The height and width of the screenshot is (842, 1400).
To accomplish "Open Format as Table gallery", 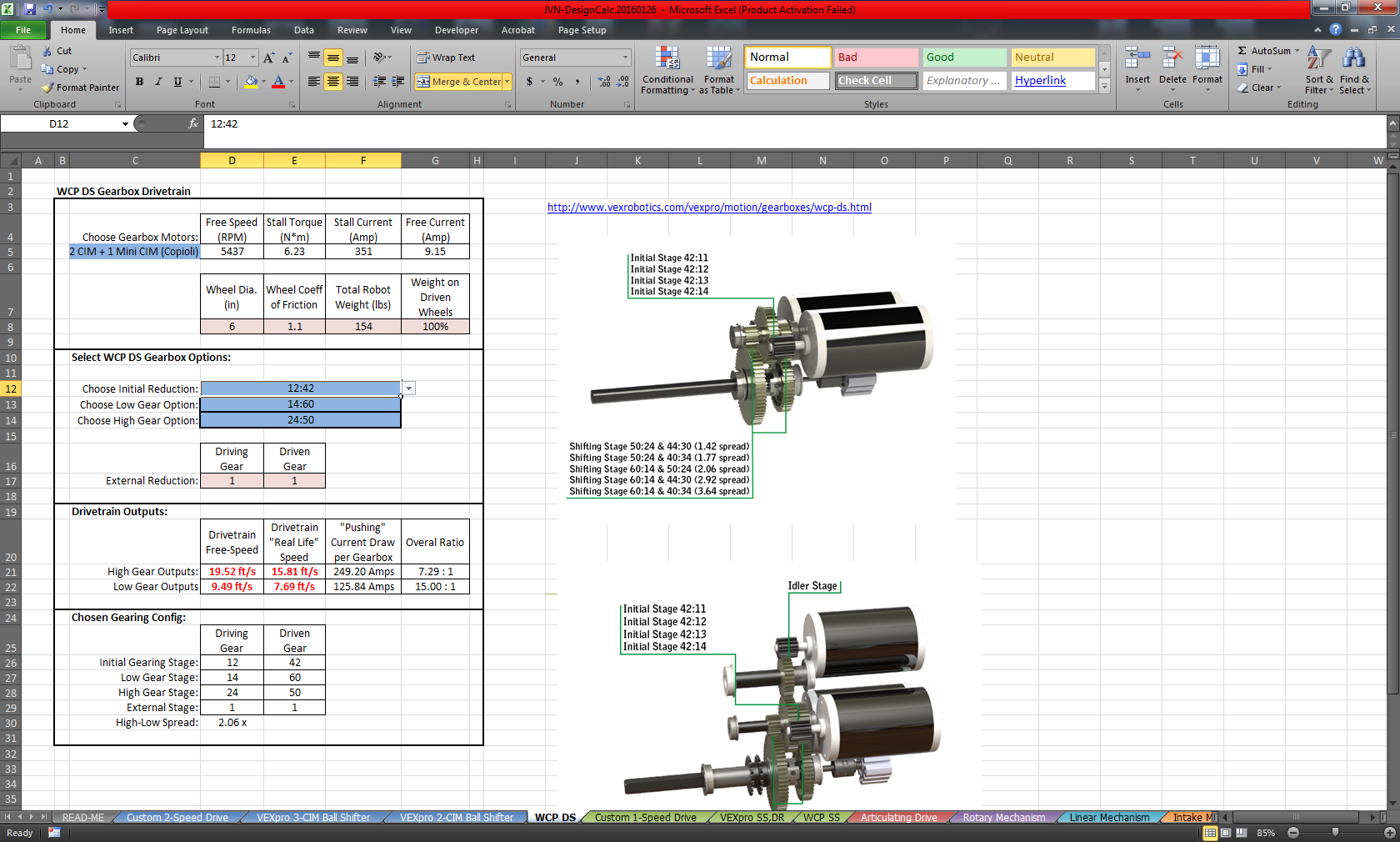I will (719, 71).
